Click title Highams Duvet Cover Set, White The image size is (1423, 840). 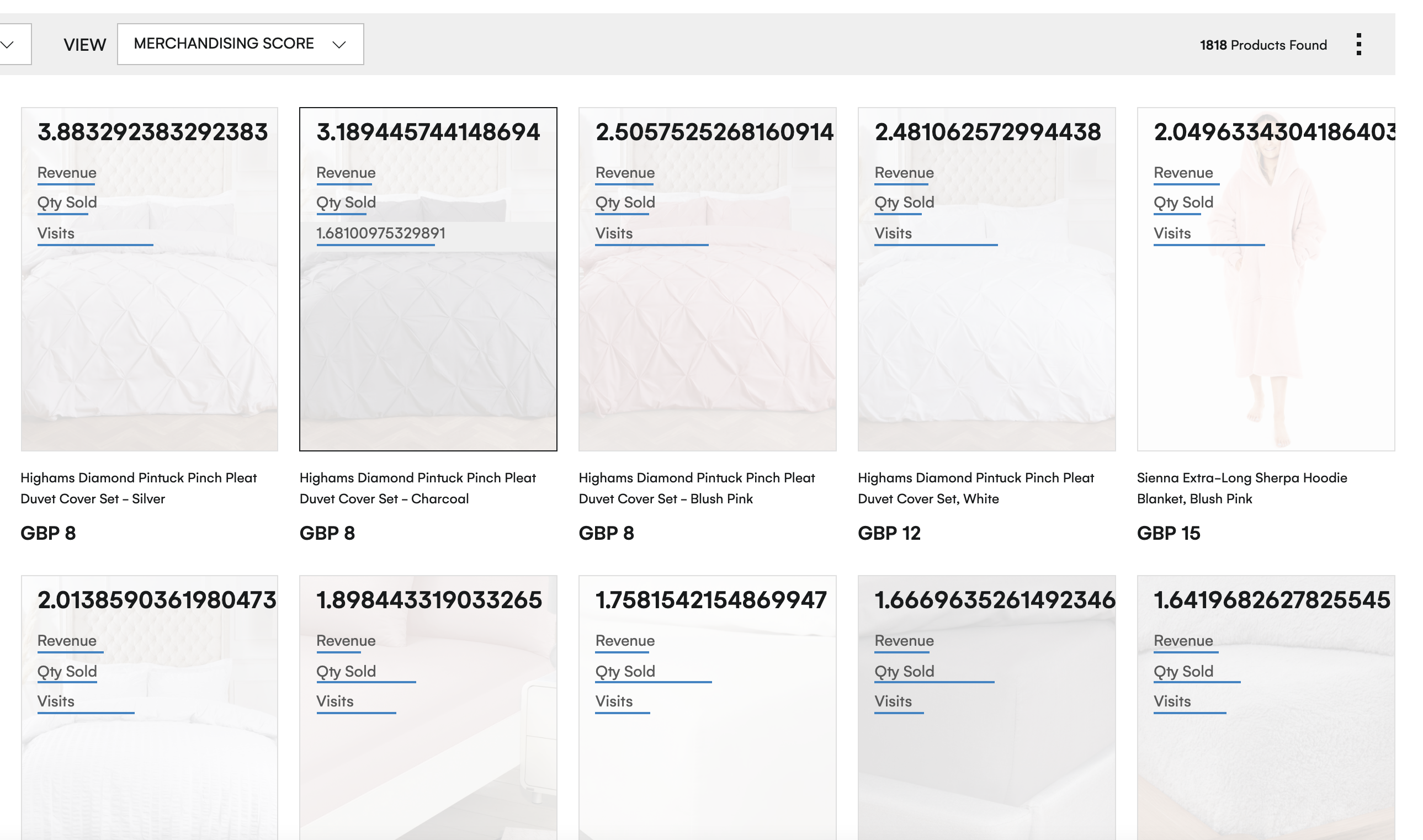[x=976, y=488]
